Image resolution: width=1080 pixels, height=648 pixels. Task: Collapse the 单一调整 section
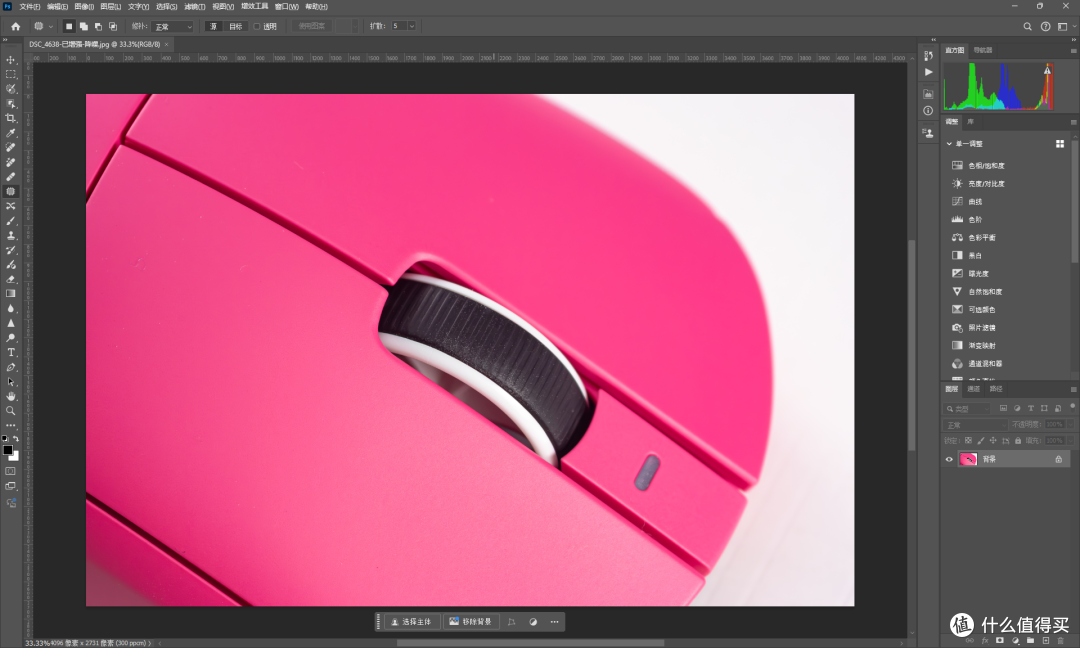[949, 144]
